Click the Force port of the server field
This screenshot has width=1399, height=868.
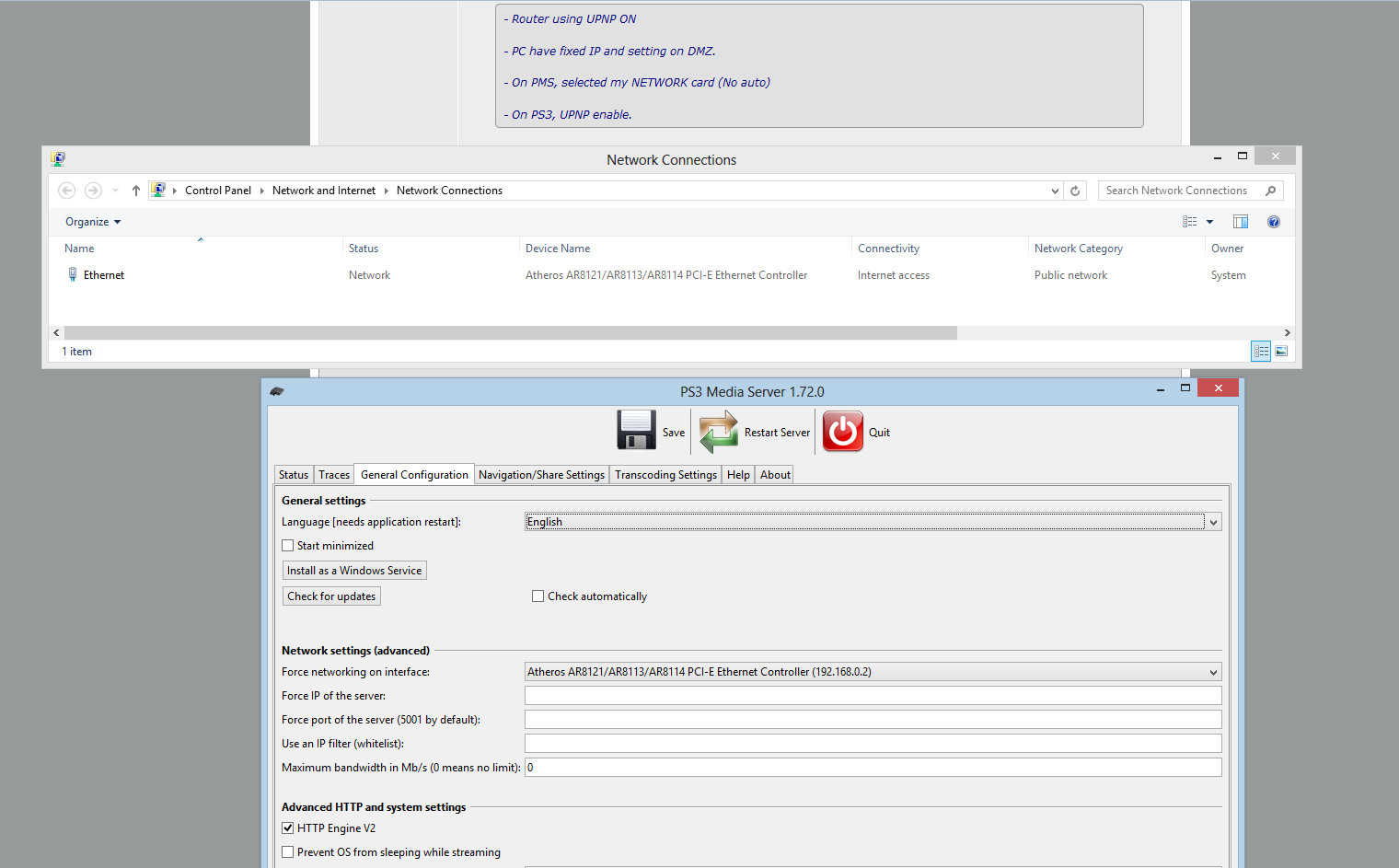(x=873, y=720)
